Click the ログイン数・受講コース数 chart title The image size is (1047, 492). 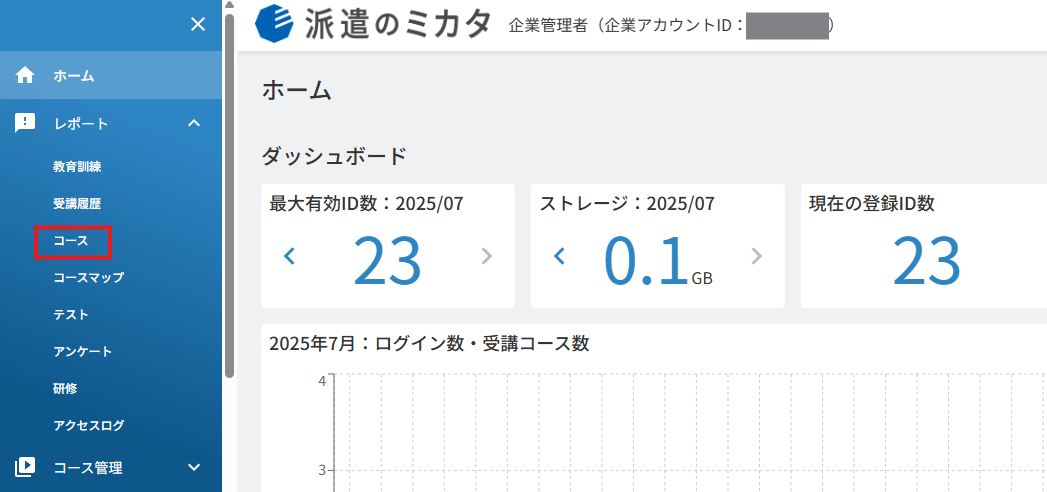click(x=429, y=343)
